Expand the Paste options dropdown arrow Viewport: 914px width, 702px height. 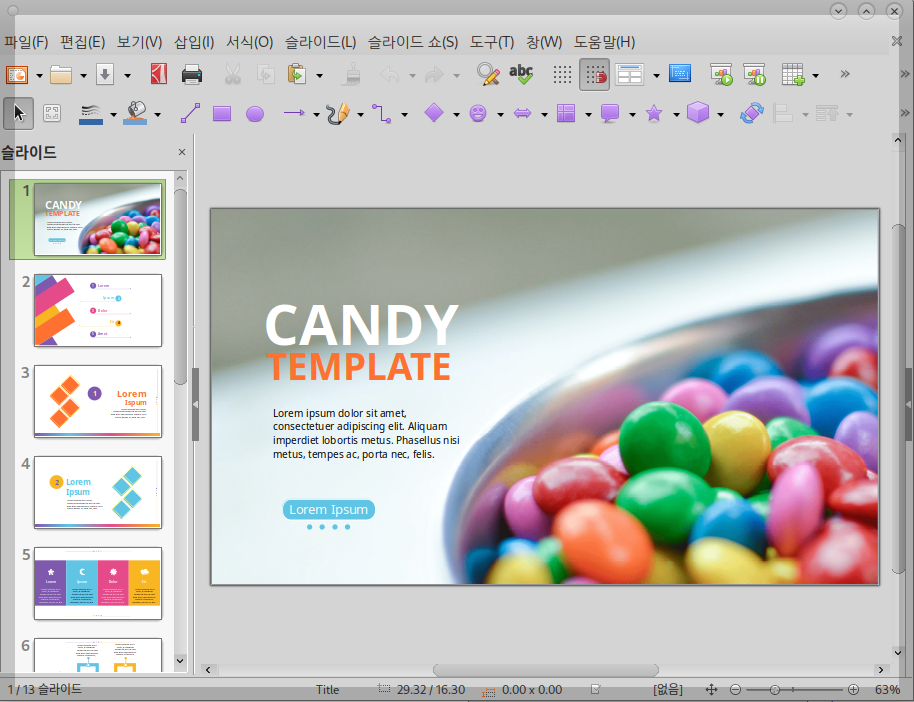[x=319, y=76]
